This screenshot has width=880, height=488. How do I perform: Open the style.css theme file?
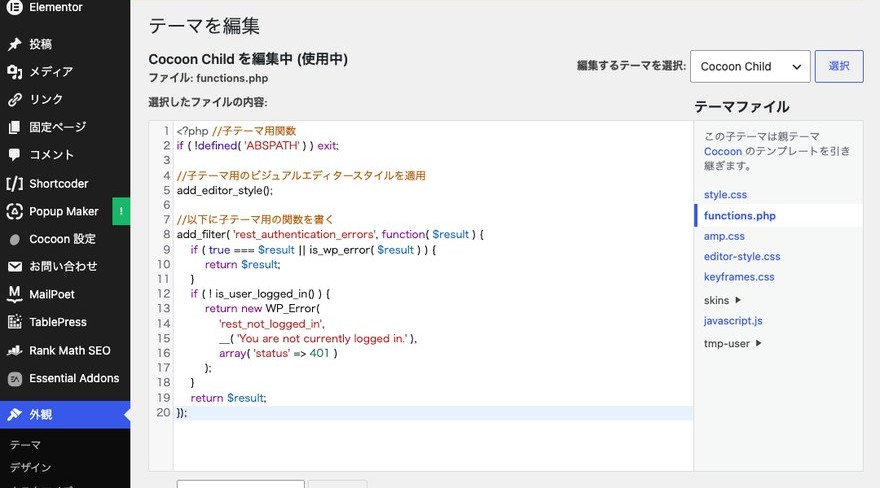(x=725, y=195)
